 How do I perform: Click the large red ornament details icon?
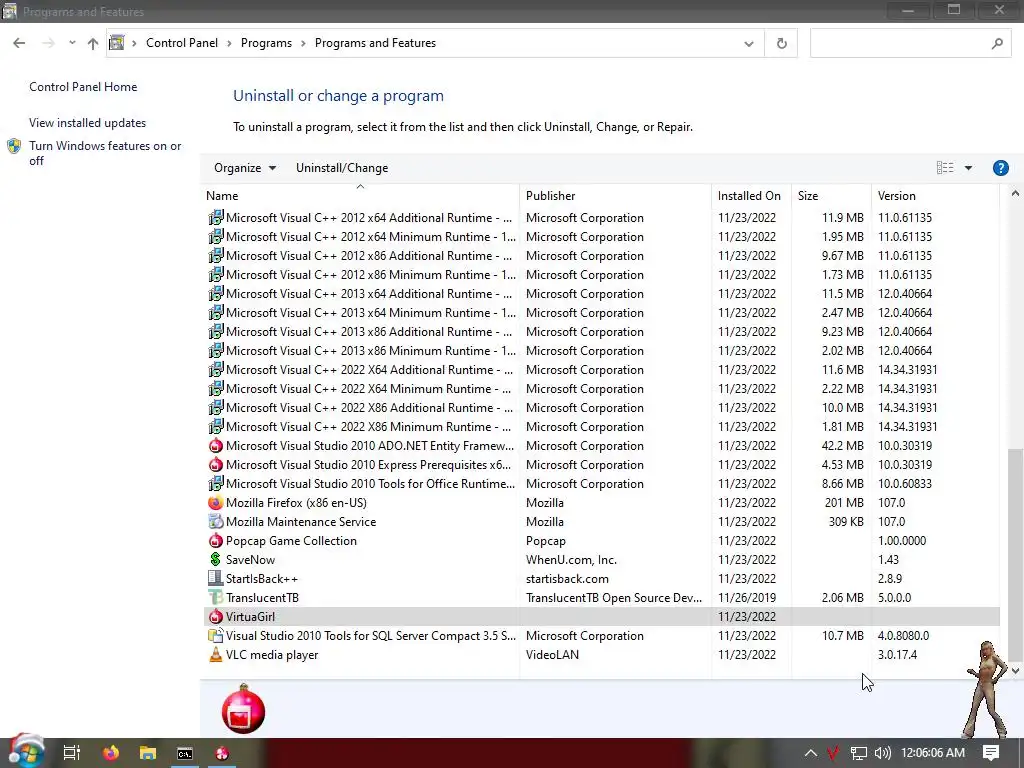click(244, 709)
